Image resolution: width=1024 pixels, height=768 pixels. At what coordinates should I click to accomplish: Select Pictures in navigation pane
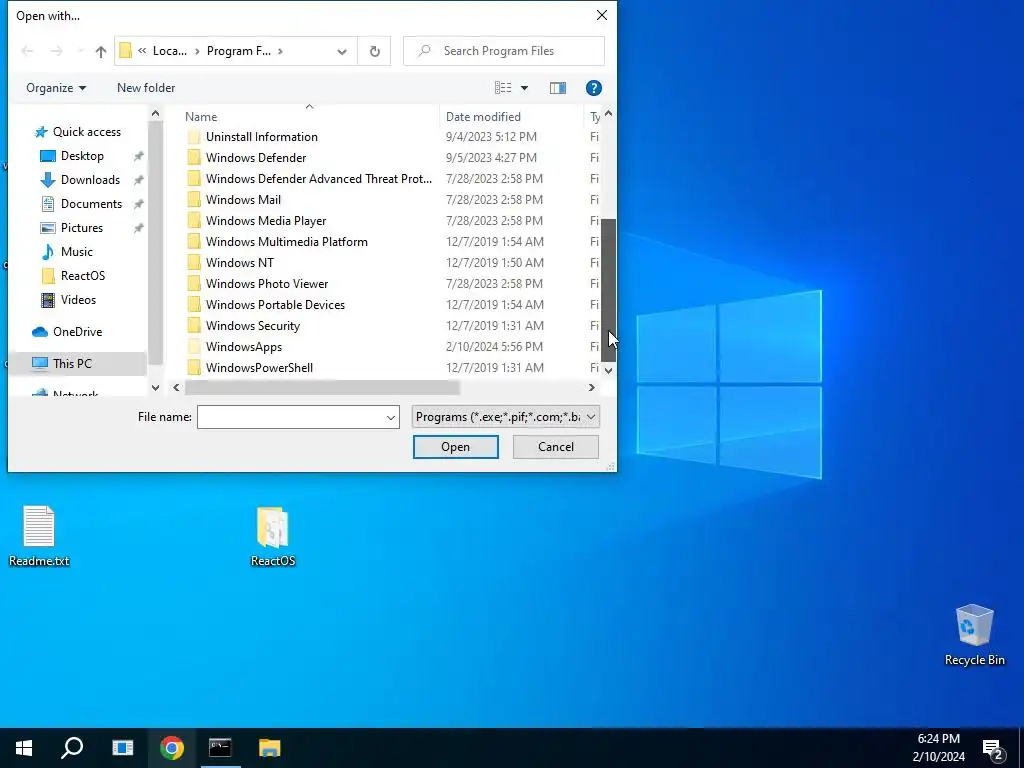(82, 228)
